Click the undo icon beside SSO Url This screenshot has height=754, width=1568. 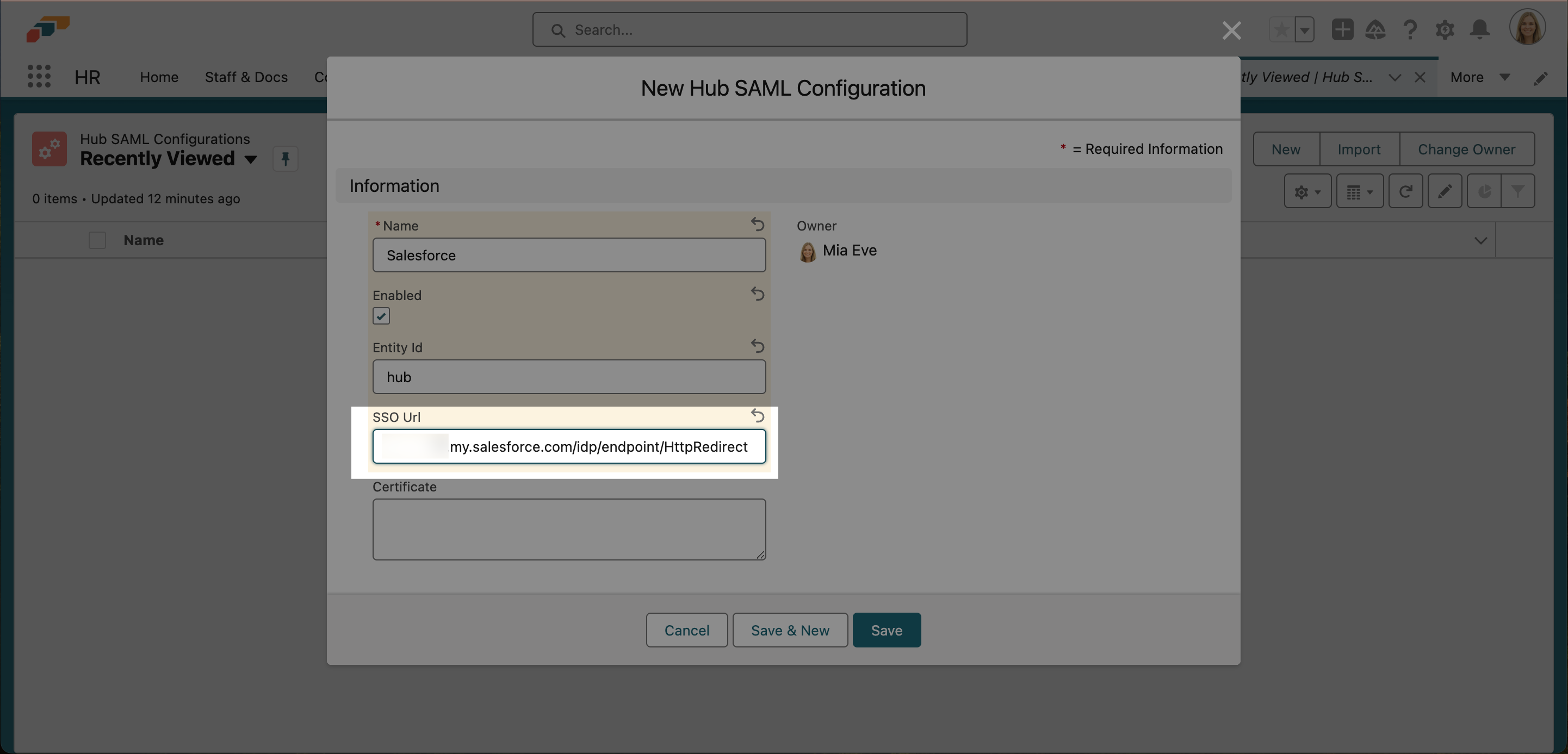coord(757,416)
